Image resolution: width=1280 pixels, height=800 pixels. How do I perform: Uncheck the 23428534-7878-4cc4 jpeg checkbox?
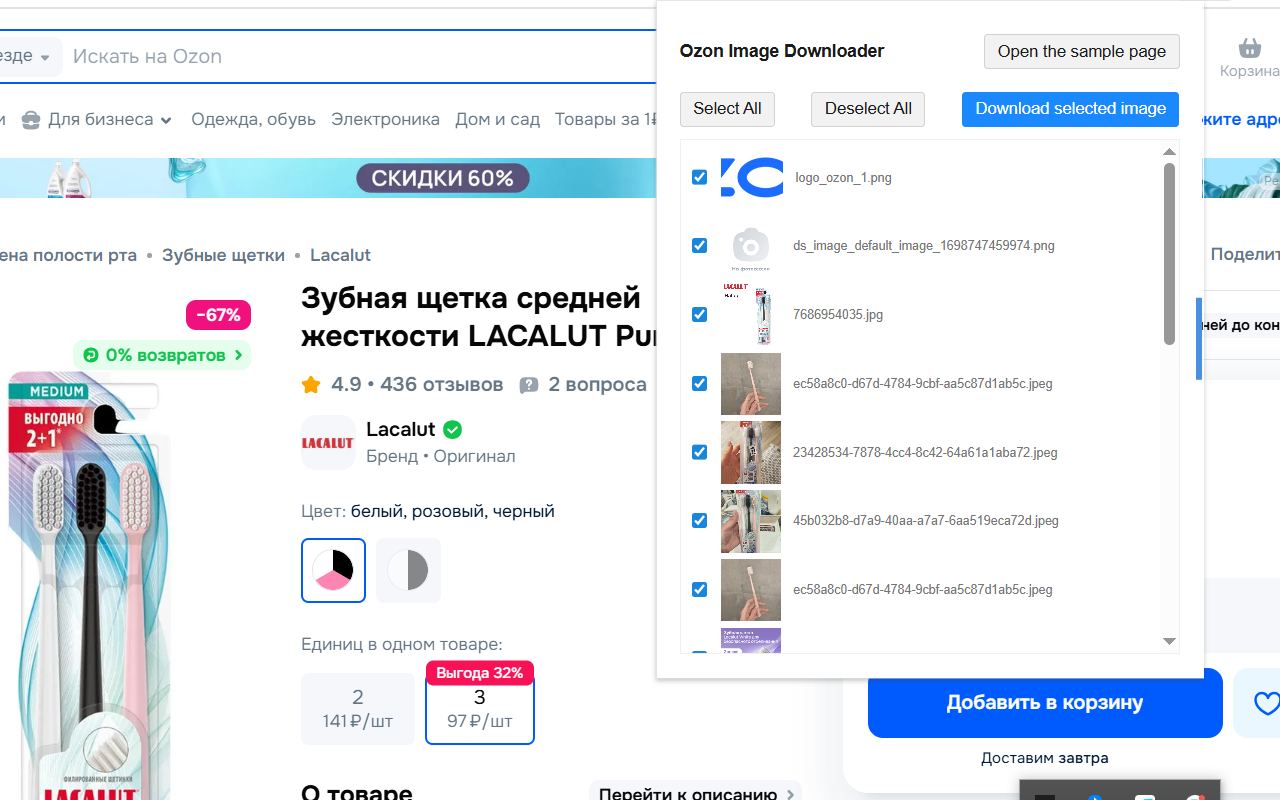point(700,452)
